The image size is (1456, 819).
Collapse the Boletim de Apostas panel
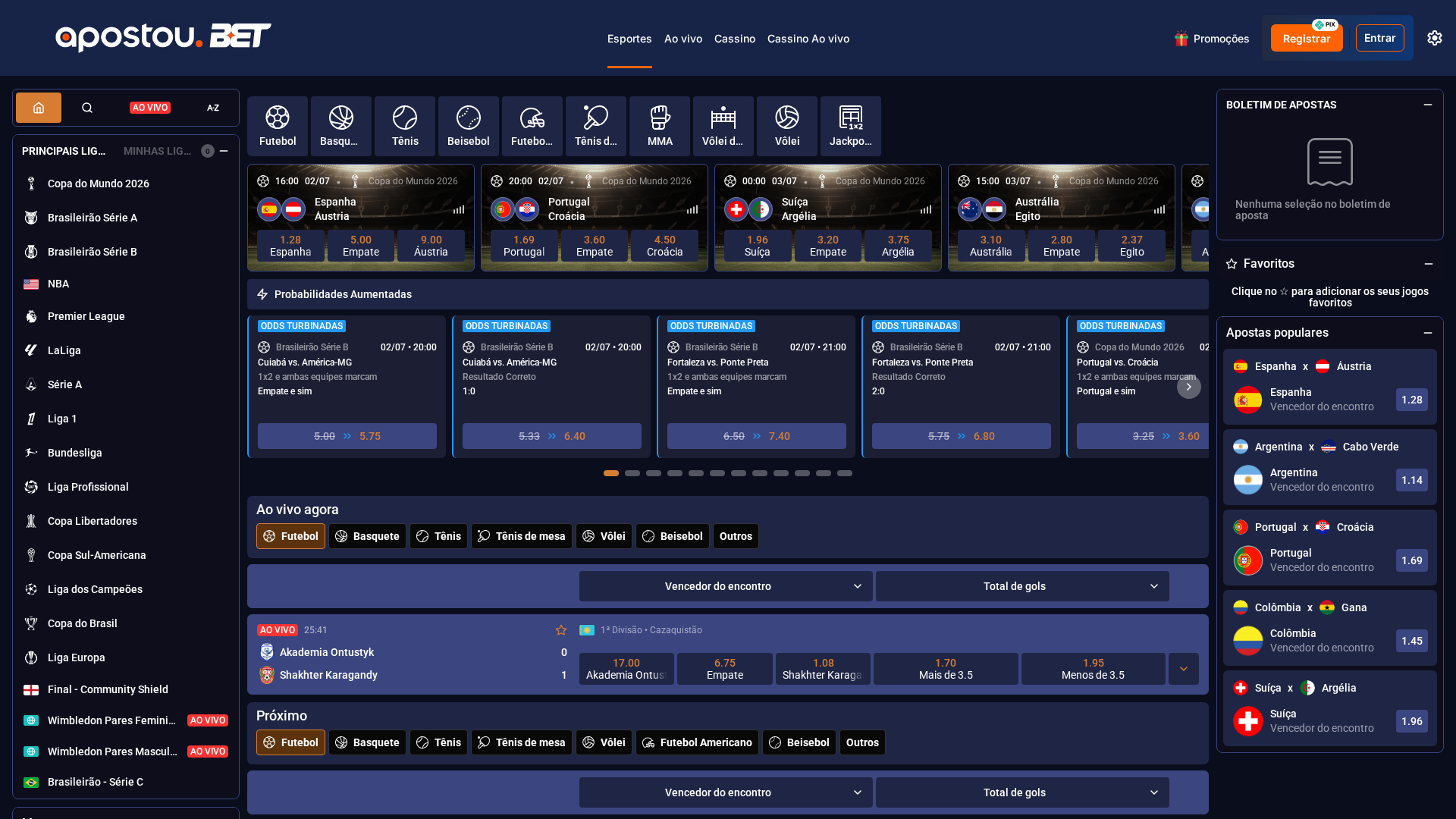(x=1428, y=105)
